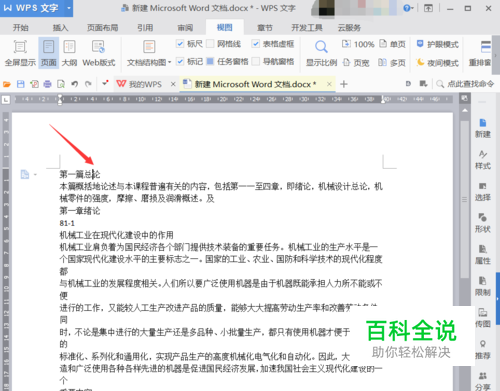This screenshot has height=391, width=500.
Task: Choose Multiple Pages view (多页)
Action: pyautogui.click(x=392, y=63)
